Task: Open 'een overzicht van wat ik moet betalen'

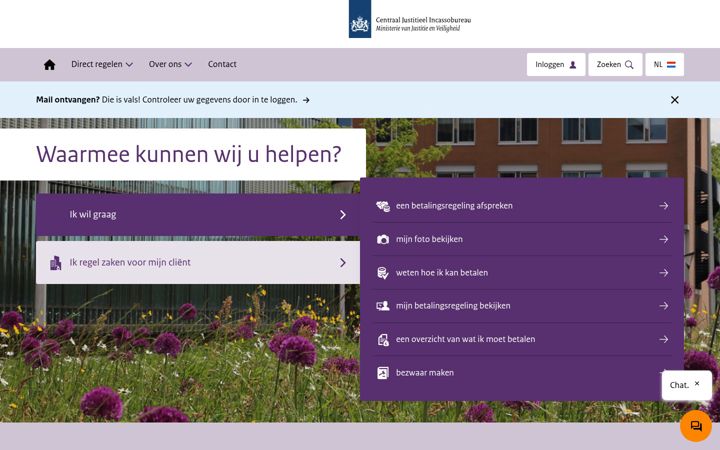Action: [x=522, y=339]
